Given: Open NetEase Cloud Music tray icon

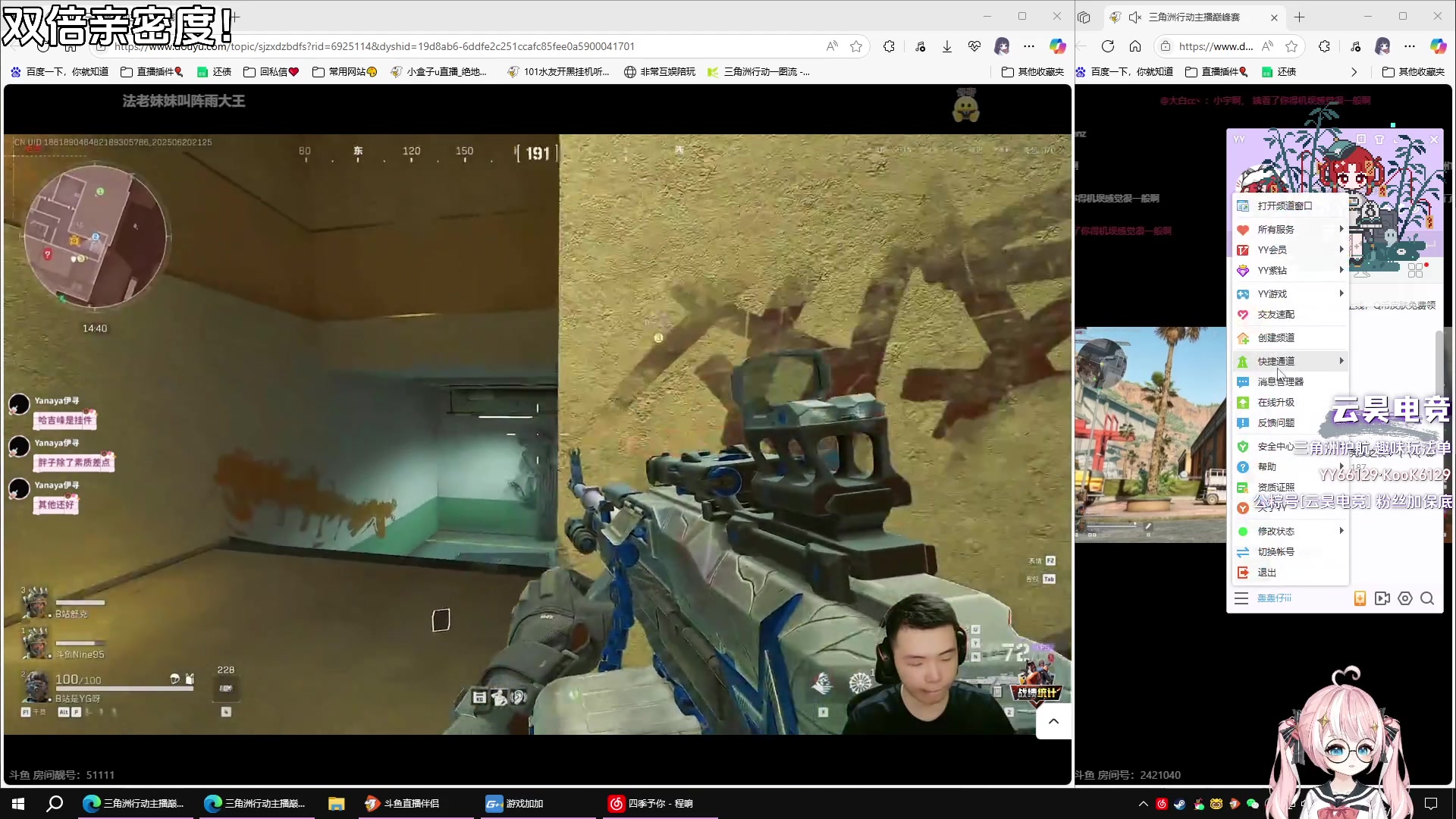Looking at the screenshot, I should 1162,804.
